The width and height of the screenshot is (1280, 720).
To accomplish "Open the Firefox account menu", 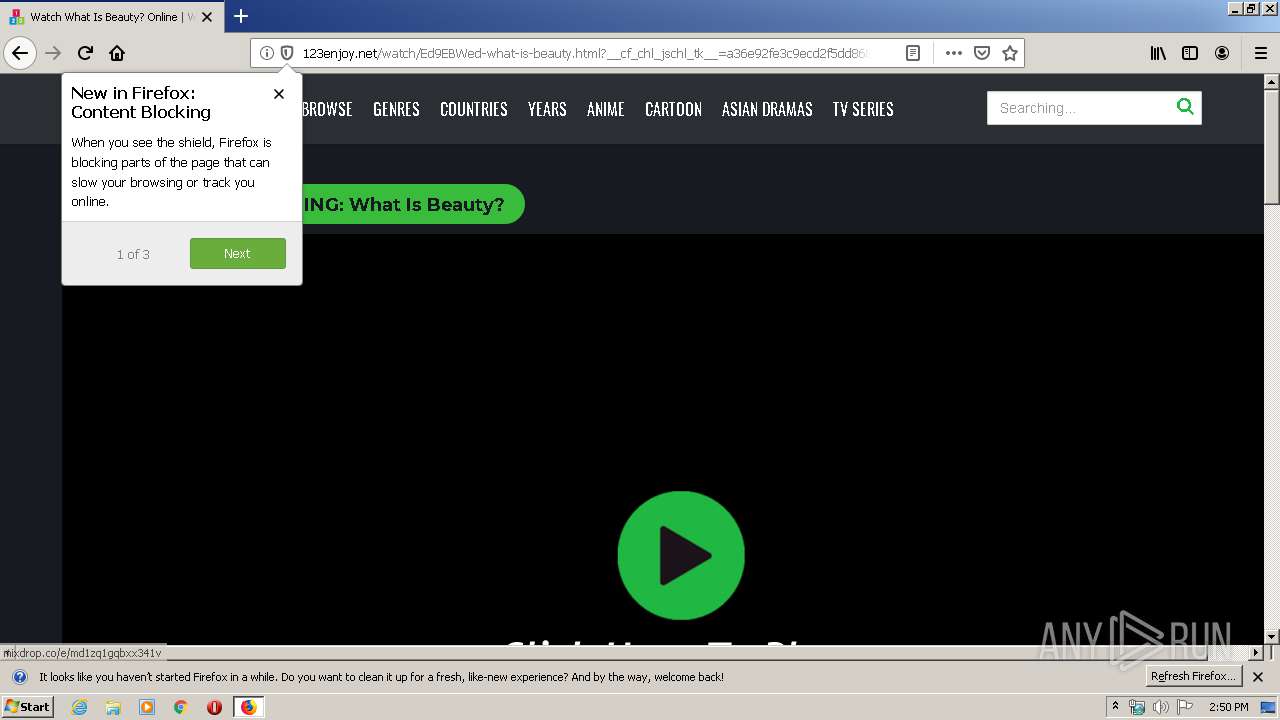I will pyautogui.click(x=1222, y=53).
